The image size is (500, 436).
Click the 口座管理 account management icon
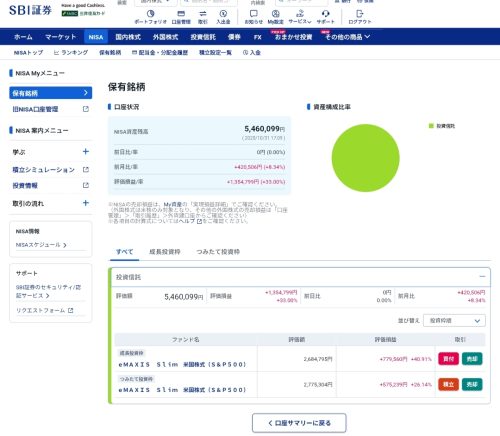(181, 14)
